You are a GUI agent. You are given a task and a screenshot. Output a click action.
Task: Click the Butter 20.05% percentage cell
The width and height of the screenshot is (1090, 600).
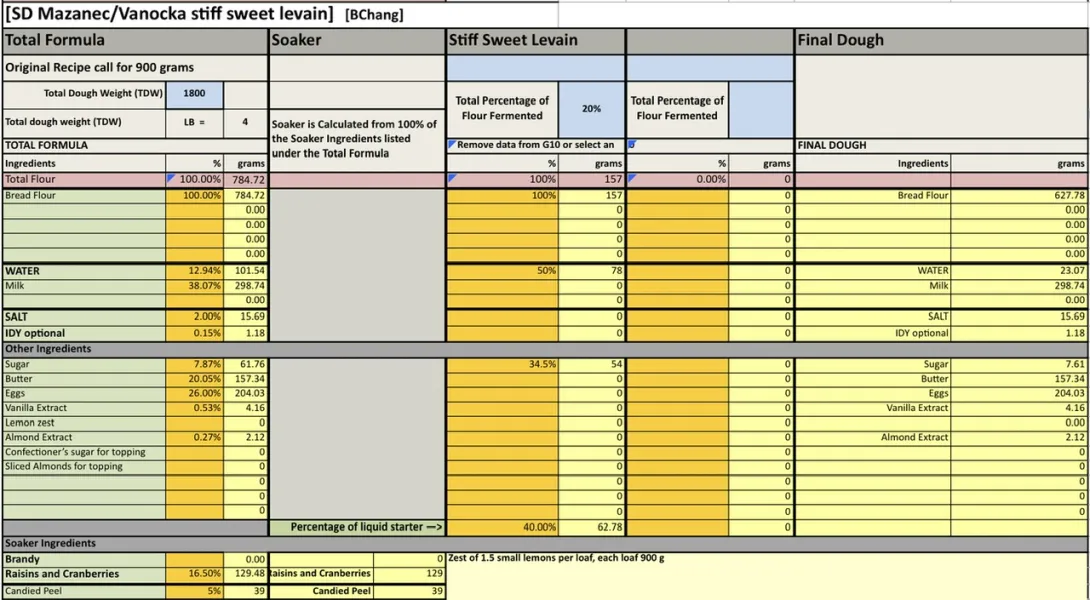click(x=195, y=379)
